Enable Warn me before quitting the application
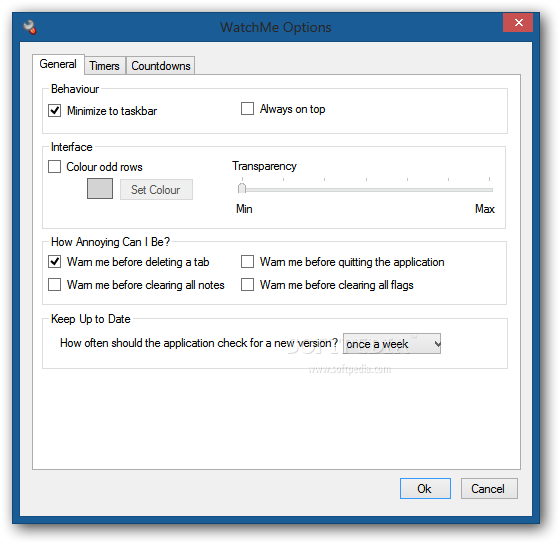Image resolution: width=560 pixels, height=544 pixels. (247, 261)
